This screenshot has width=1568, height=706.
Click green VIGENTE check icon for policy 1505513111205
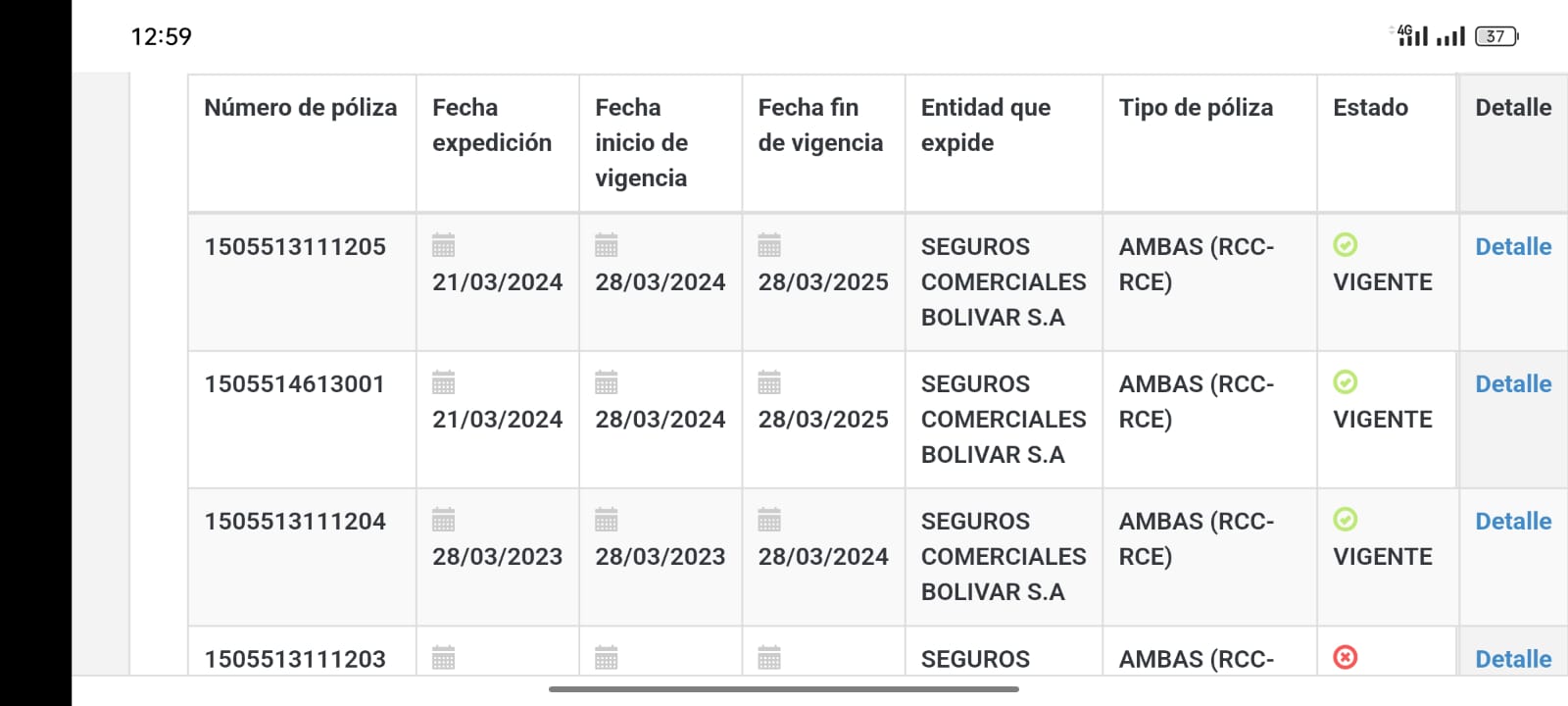[1346, 245]
